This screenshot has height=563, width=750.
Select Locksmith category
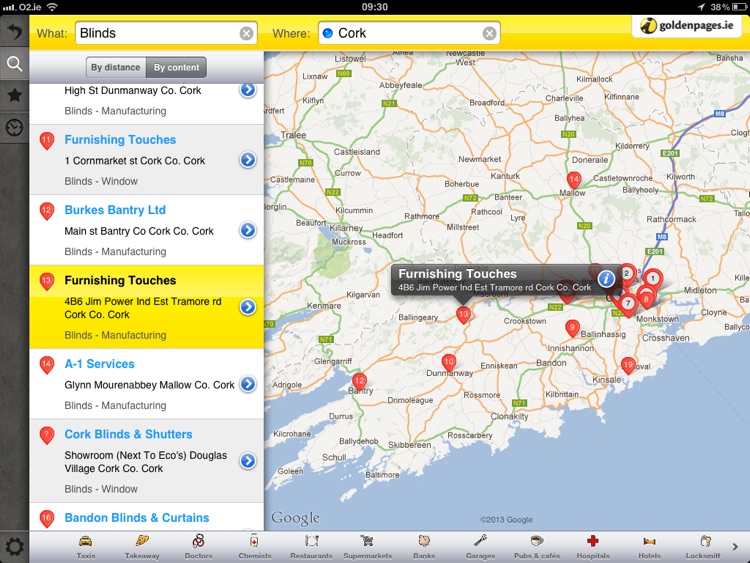pyautogui.click(x=703, y=547)
